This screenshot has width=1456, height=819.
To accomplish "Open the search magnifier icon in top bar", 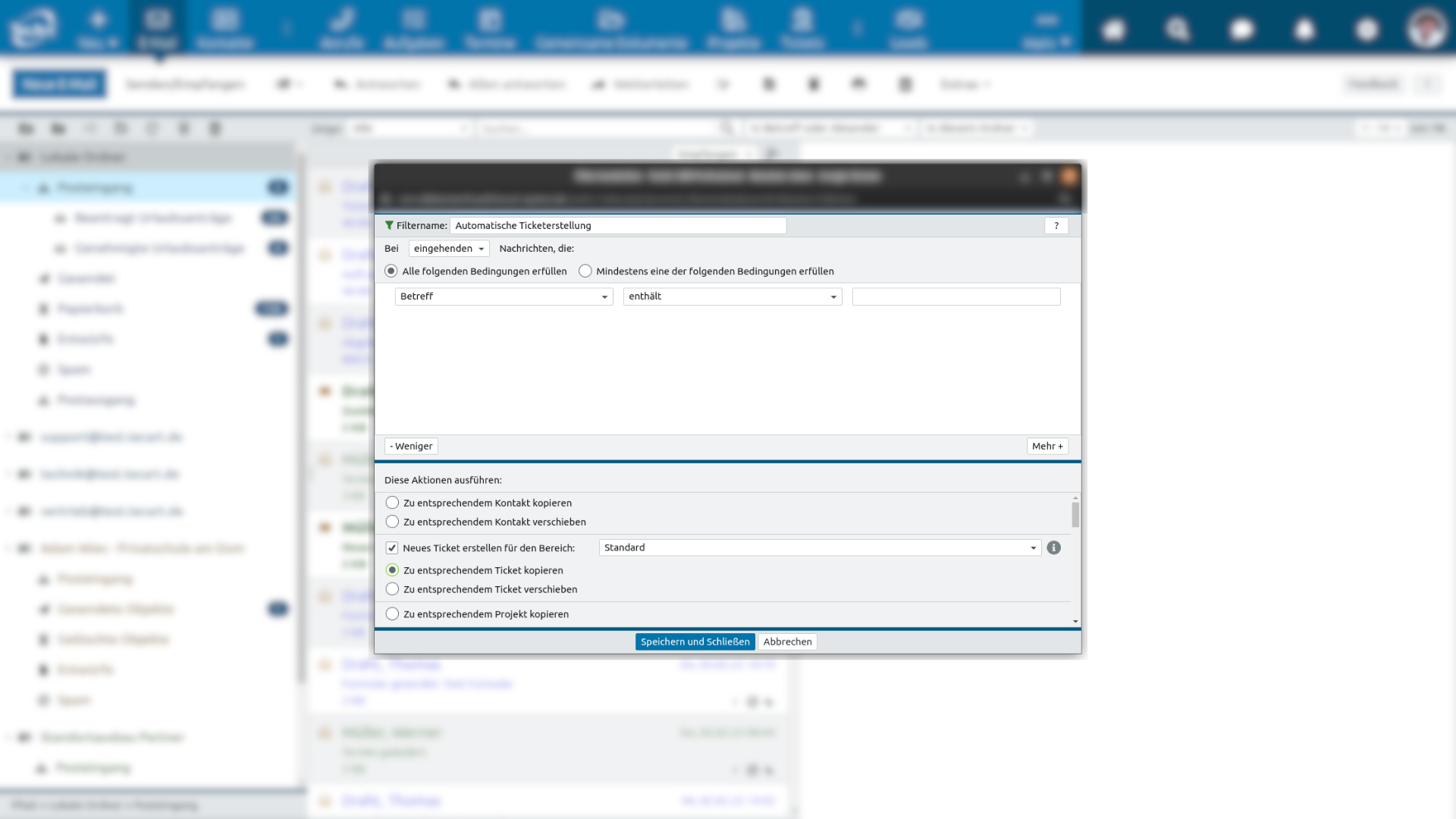I will point(1177,30).
